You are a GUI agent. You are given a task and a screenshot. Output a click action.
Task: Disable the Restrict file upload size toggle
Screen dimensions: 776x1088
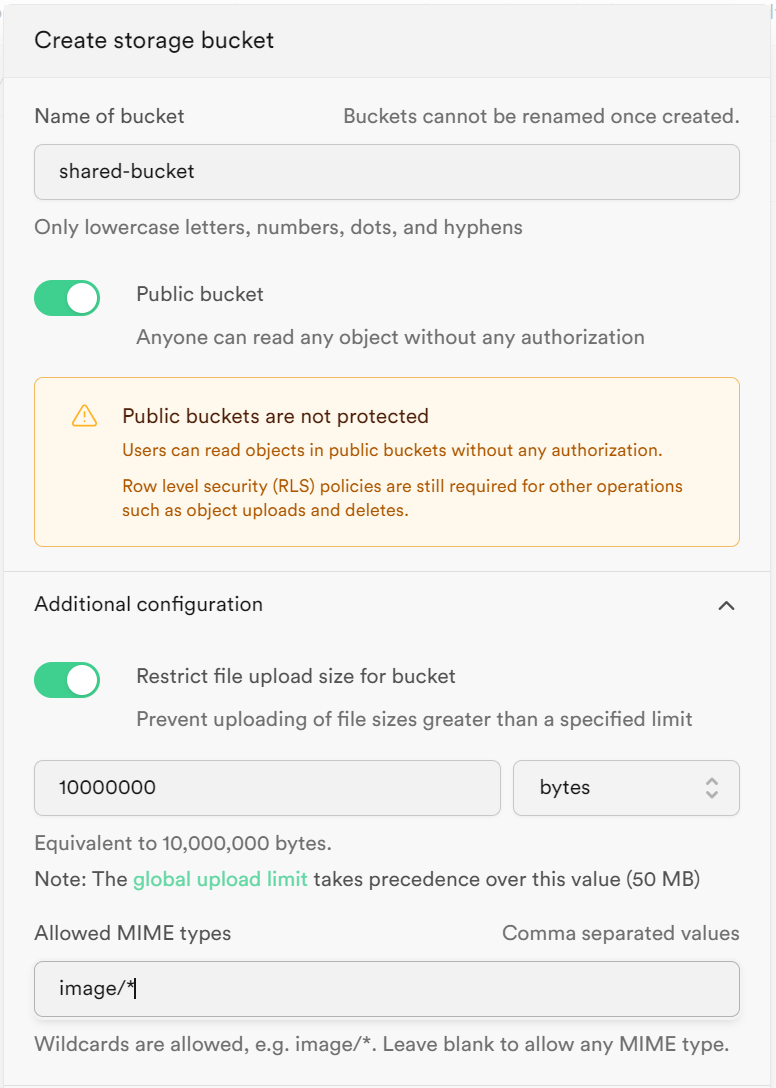coord(67,680)
